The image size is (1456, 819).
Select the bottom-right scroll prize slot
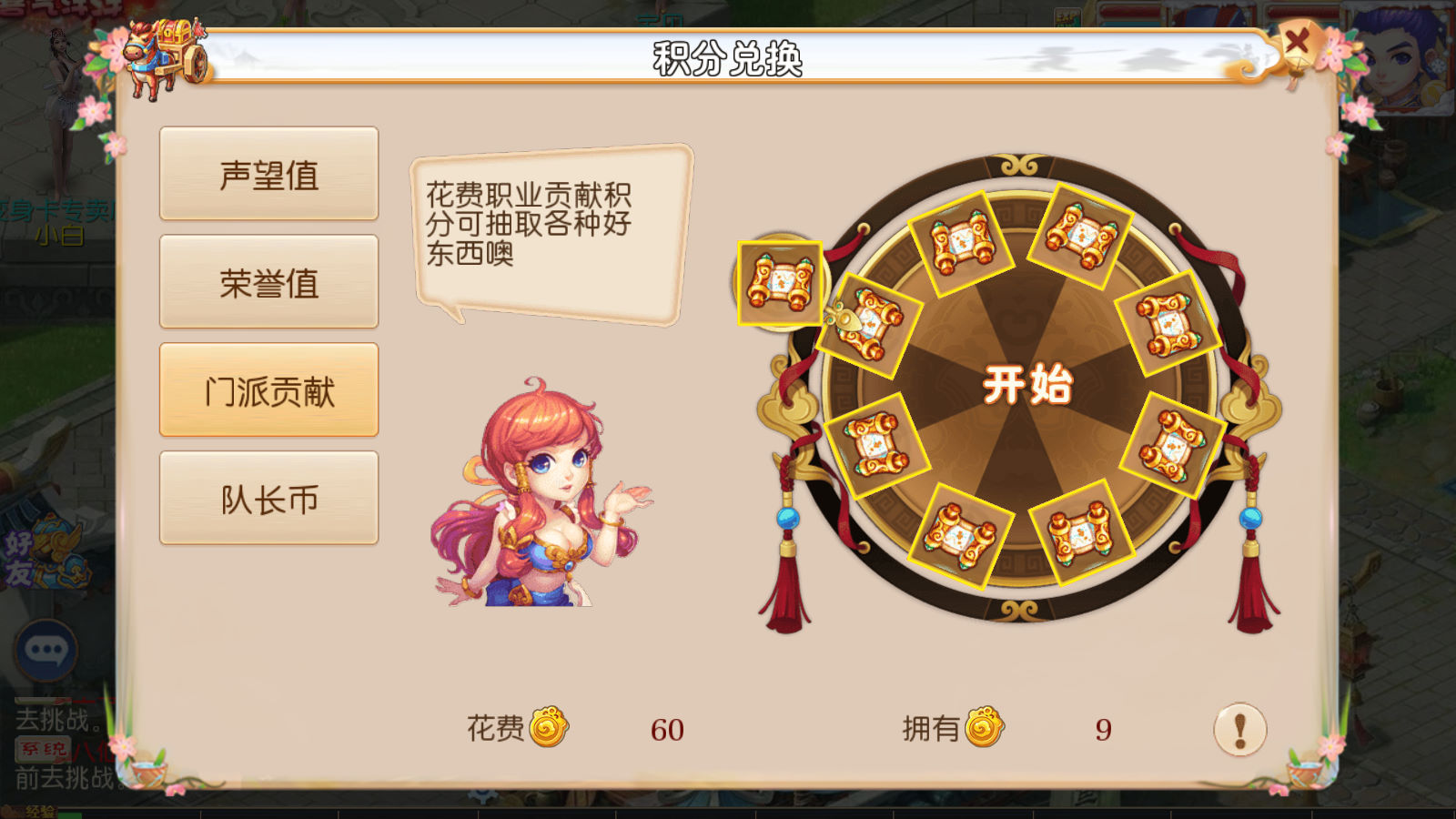coord(1081,533)
